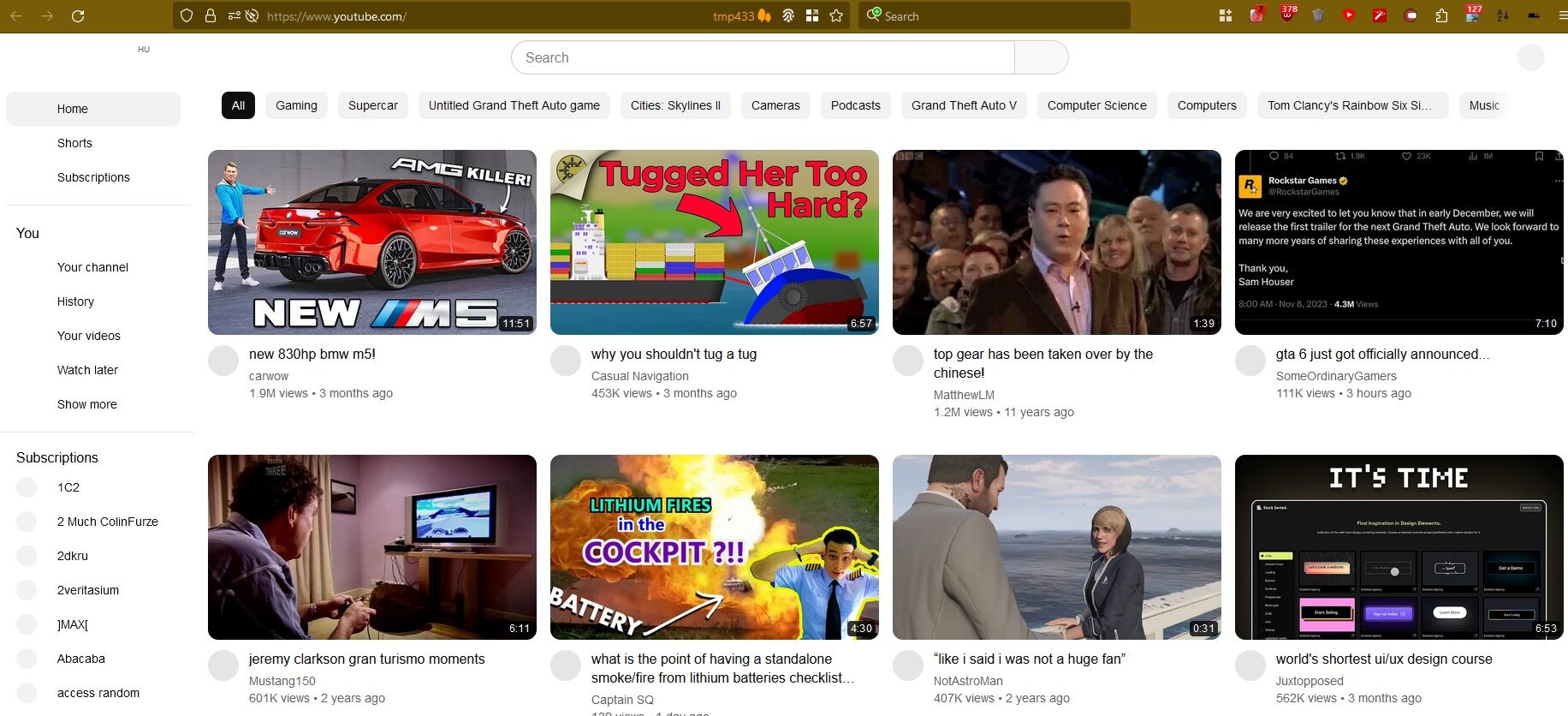
Task: Click the red extension icon with badge 2
Action: [1256, 14]
